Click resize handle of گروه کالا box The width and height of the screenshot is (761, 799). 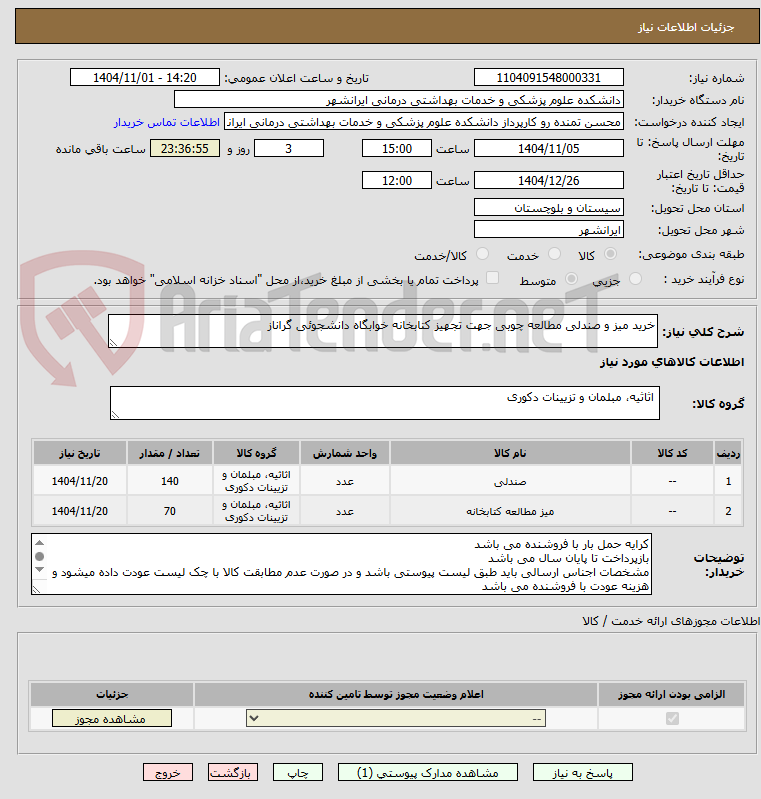[115, 415]
